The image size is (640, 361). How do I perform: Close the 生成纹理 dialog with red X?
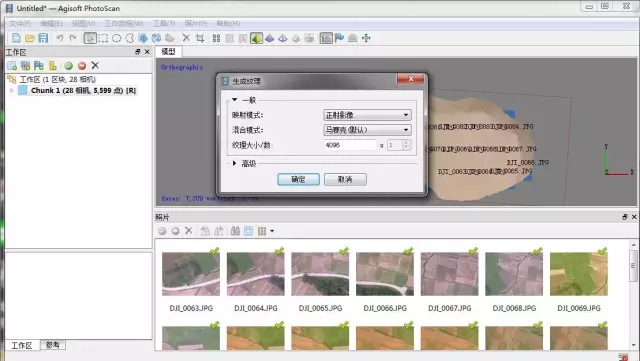(411, 79)
